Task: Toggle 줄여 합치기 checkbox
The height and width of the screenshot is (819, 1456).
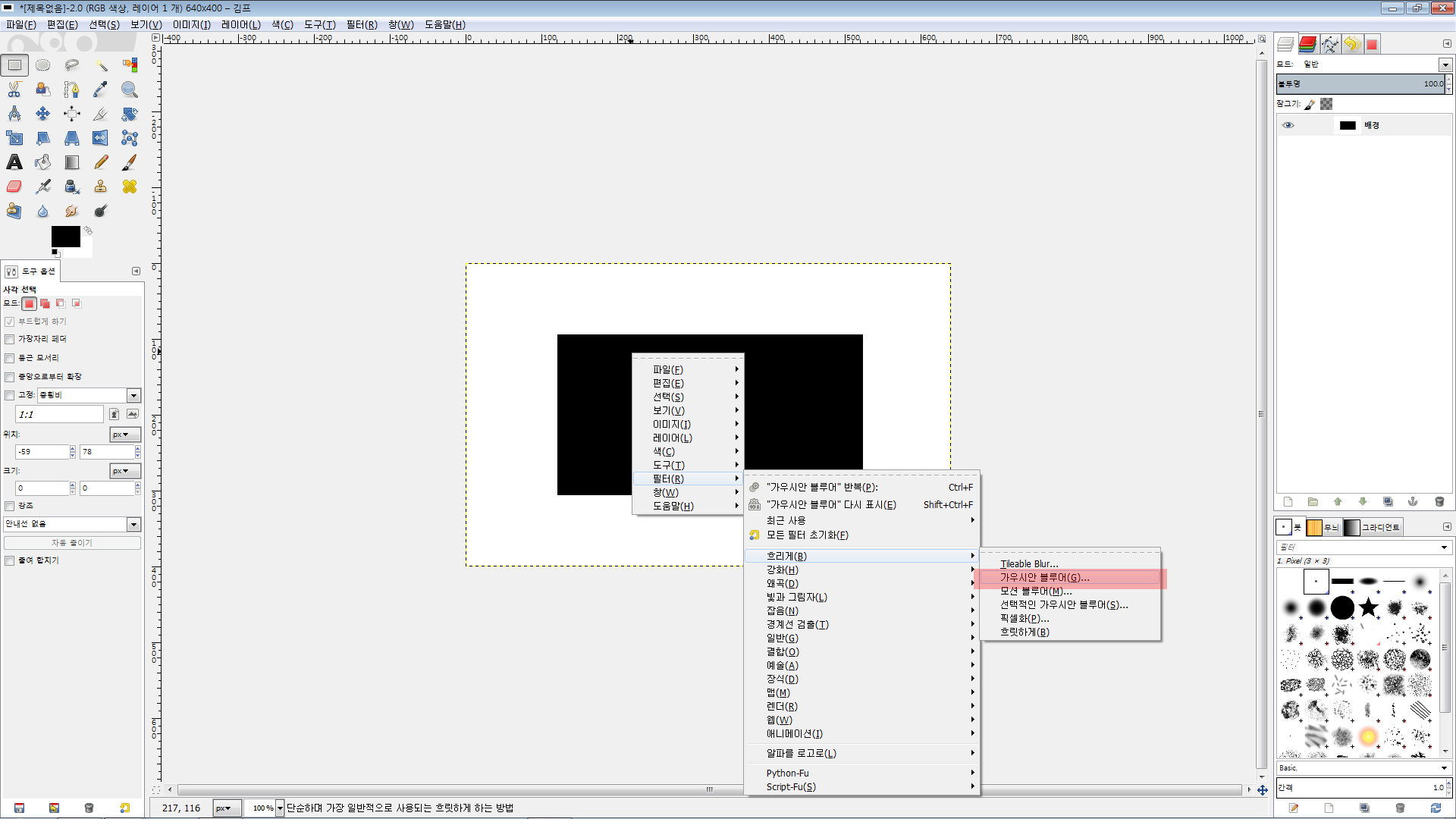Action: 10,560
